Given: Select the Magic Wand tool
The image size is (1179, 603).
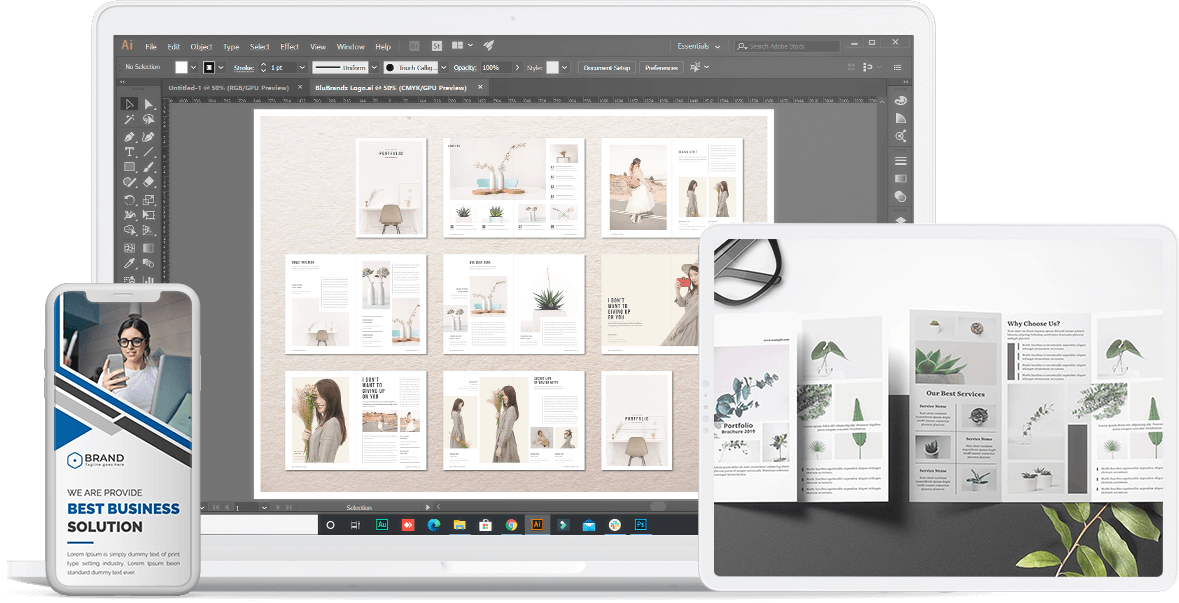Looking at the screenshot, I should 129,119.
